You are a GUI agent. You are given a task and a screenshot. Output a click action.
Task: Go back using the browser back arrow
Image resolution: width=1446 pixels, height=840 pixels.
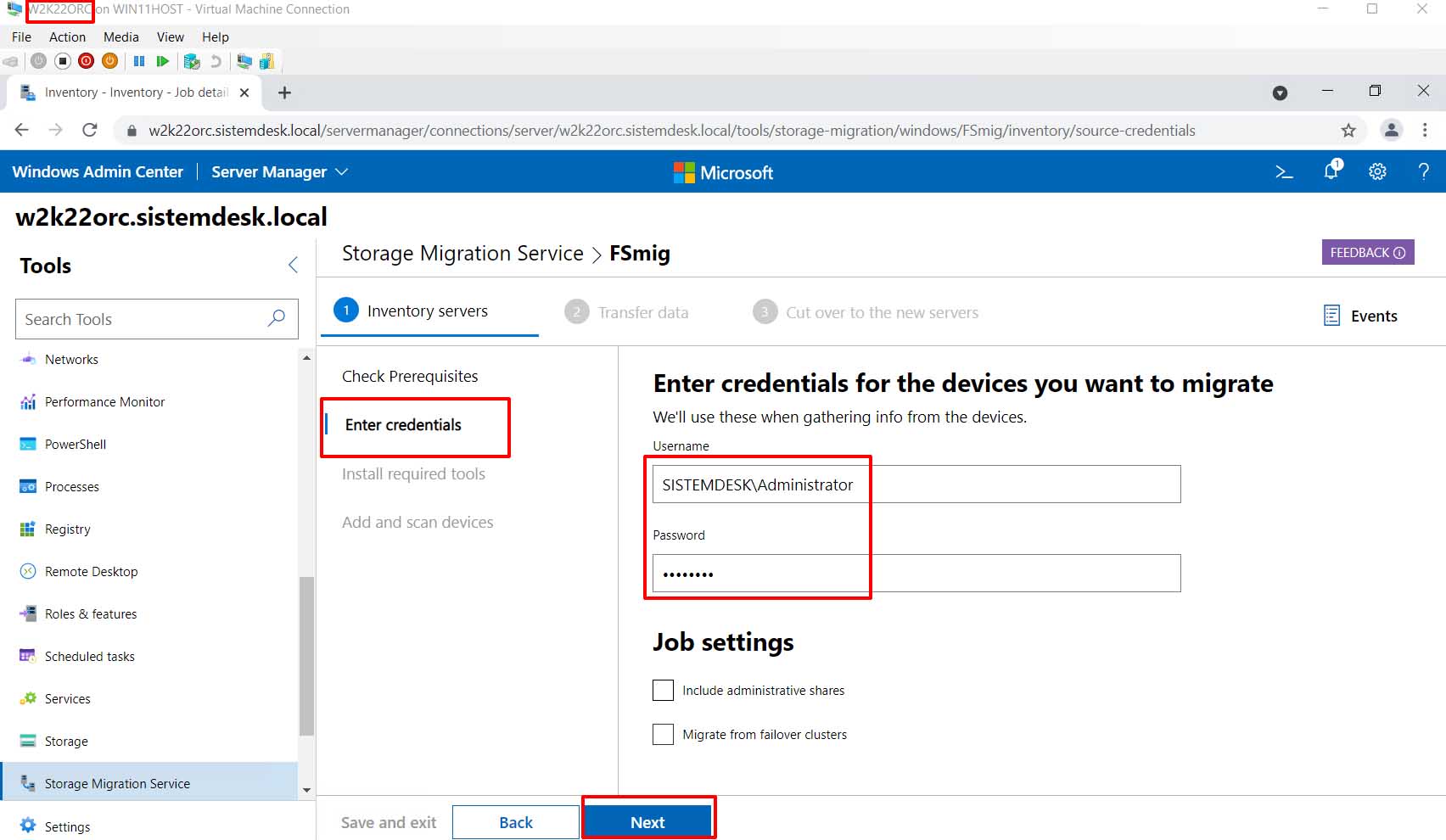[x=22, y=130]
